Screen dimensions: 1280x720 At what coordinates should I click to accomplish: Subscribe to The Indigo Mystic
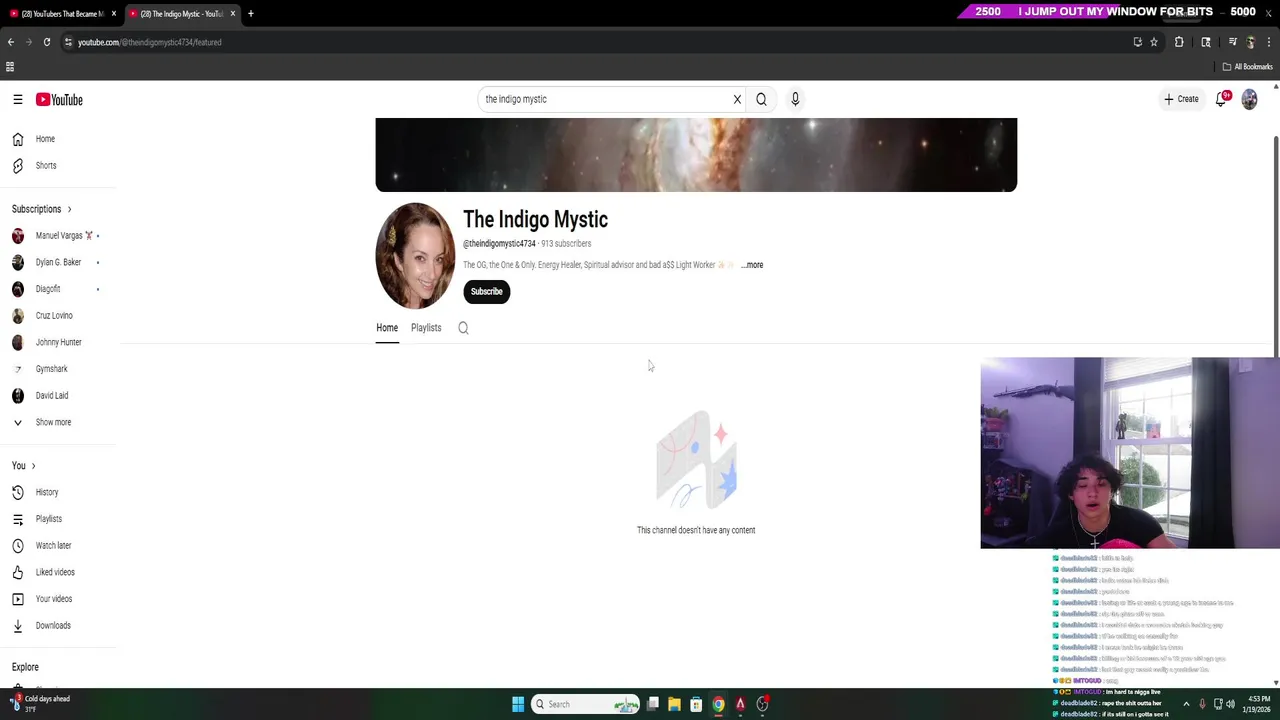(x=487, y=291)
